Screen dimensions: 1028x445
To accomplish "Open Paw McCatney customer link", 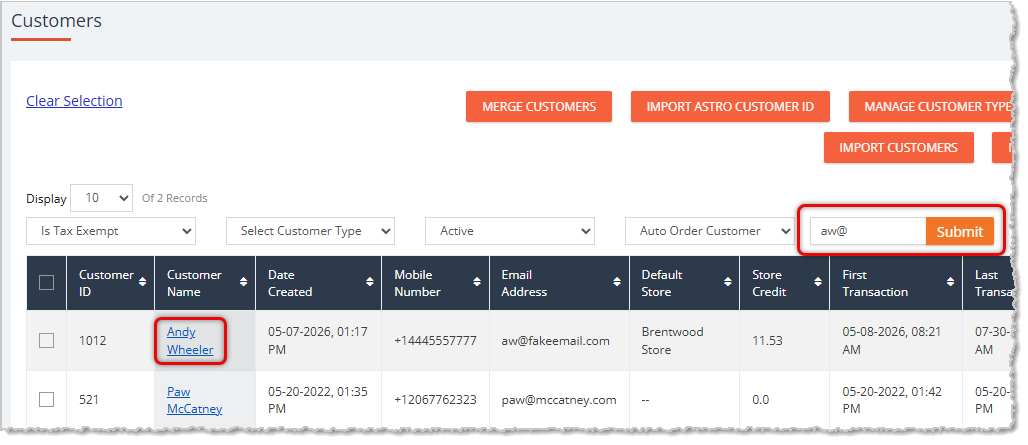I will point(194,400).
